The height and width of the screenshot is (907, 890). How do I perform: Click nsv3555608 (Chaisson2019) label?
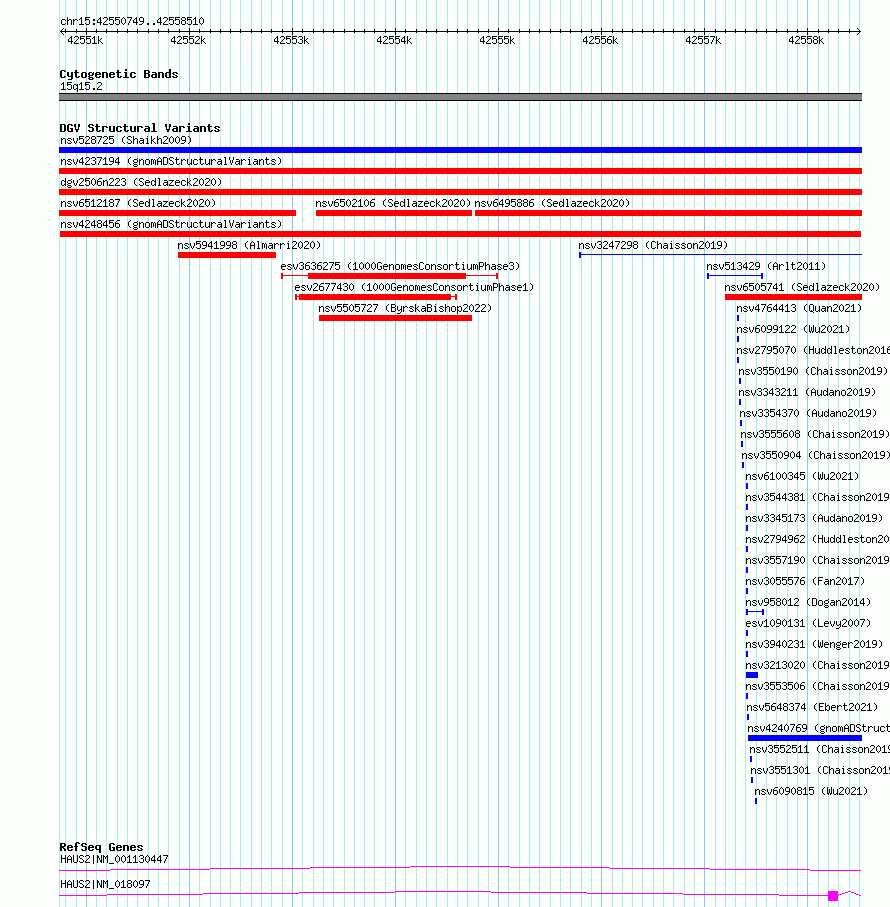[815, 434]
